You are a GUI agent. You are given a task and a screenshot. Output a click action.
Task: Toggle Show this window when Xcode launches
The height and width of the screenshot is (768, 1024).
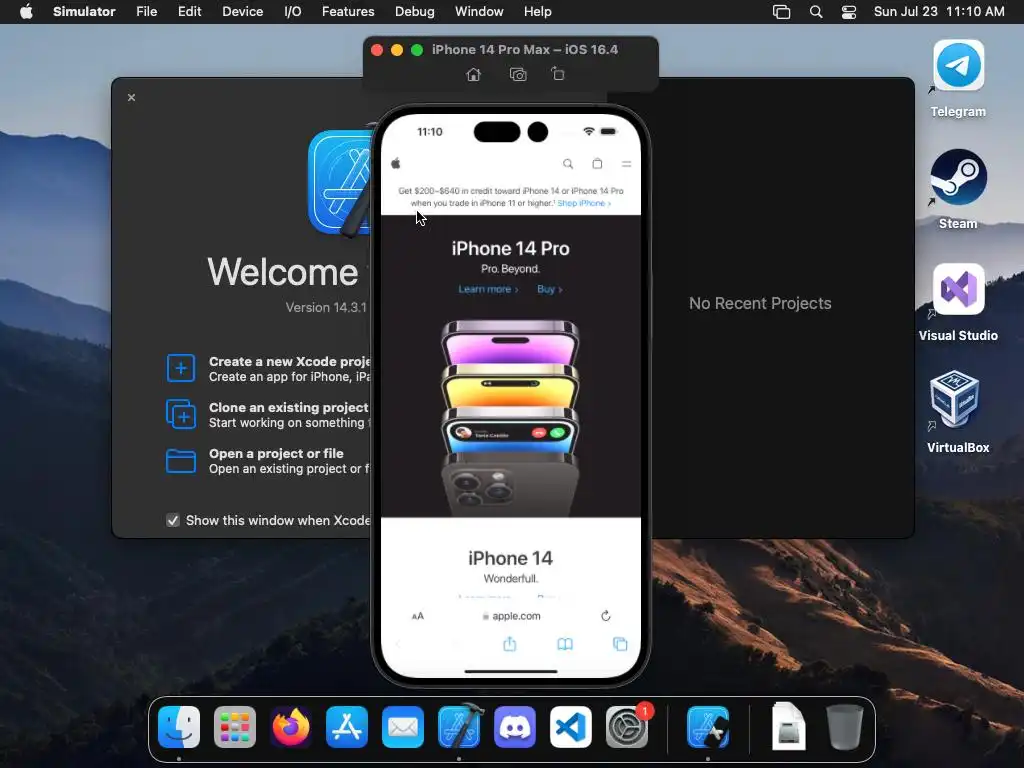click(x=173, y=520)
